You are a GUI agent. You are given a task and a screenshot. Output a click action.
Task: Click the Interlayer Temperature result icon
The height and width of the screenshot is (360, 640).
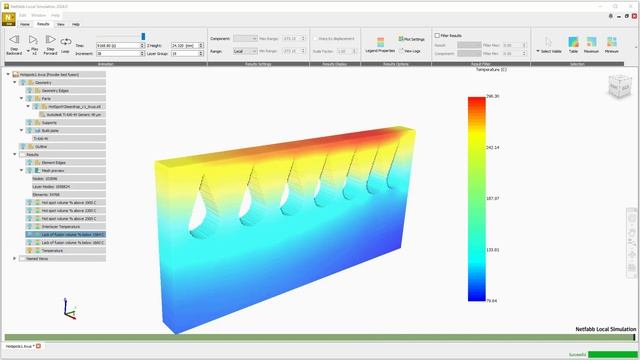click(x=38, y=227)
